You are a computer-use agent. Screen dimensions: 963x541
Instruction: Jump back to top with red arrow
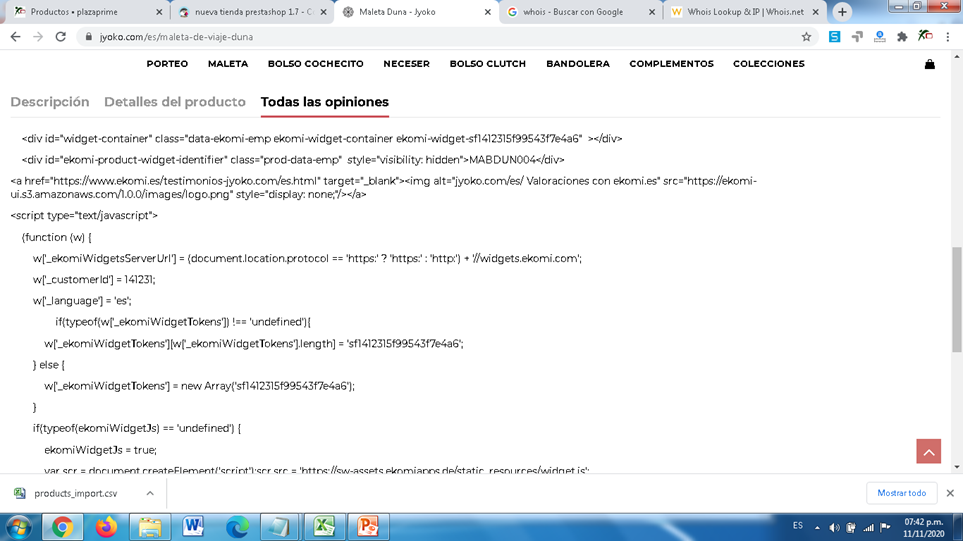click(x=929, y=451)
